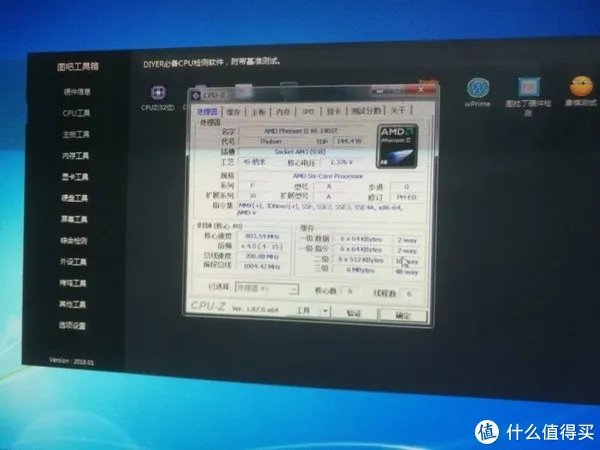Image resolution: width=600 pixels, height=450 pixels.
Task: Click the 二级 cache value 6 x 512 KBytes
Action: coord(361,260)
